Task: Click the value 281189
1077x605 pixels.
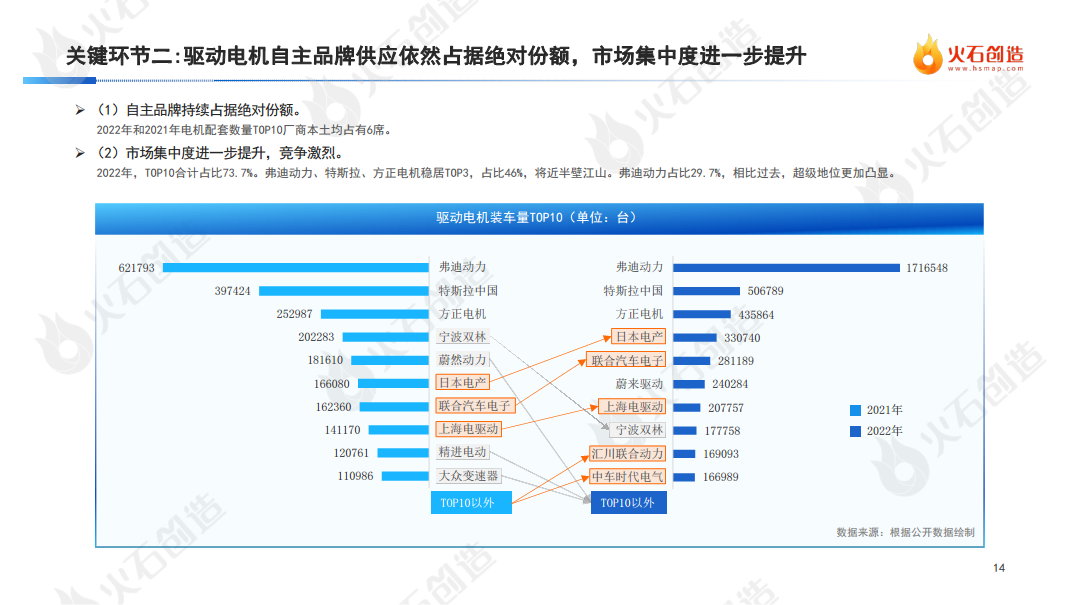Action: [736, 361]
